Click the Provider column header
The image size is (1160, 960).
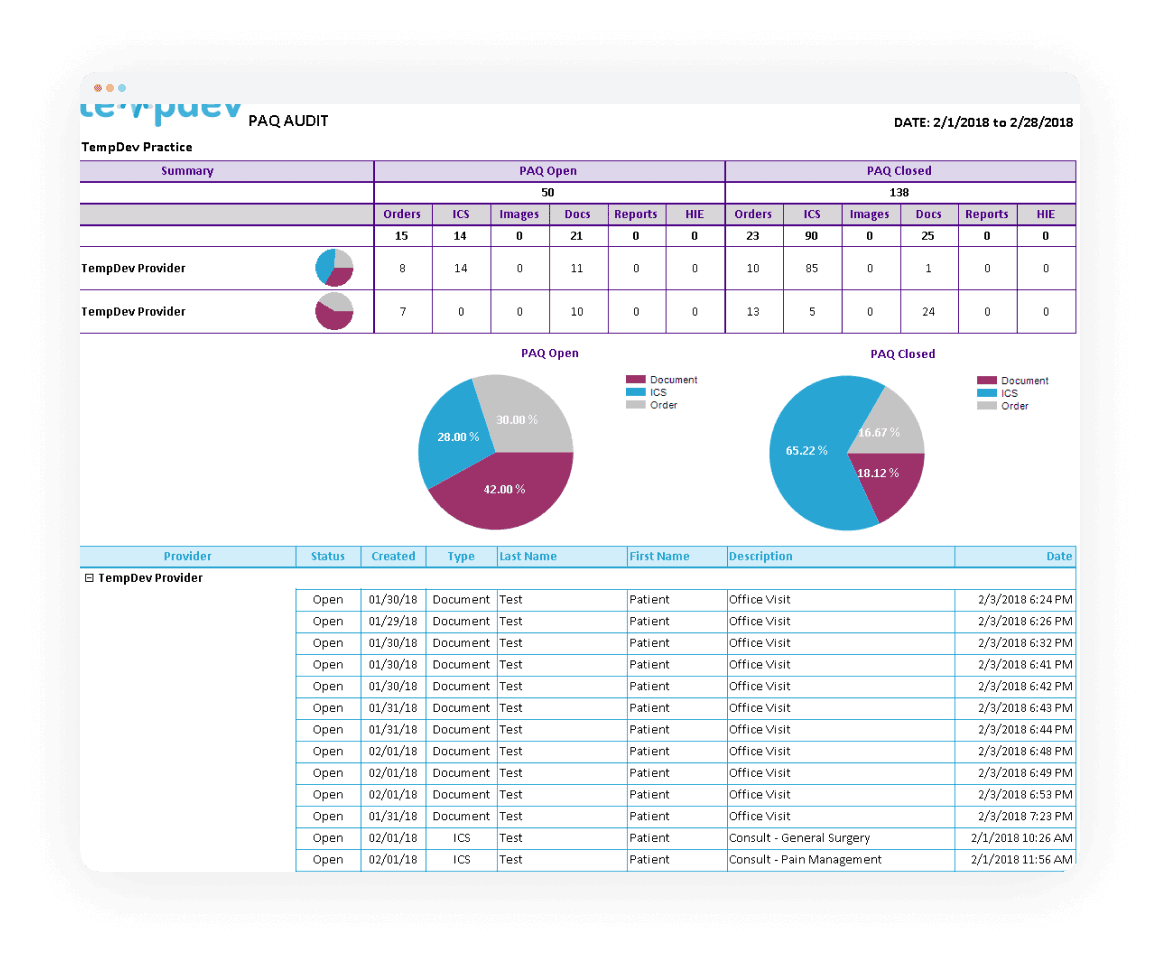pyautogui.click(x=187, y=556)
